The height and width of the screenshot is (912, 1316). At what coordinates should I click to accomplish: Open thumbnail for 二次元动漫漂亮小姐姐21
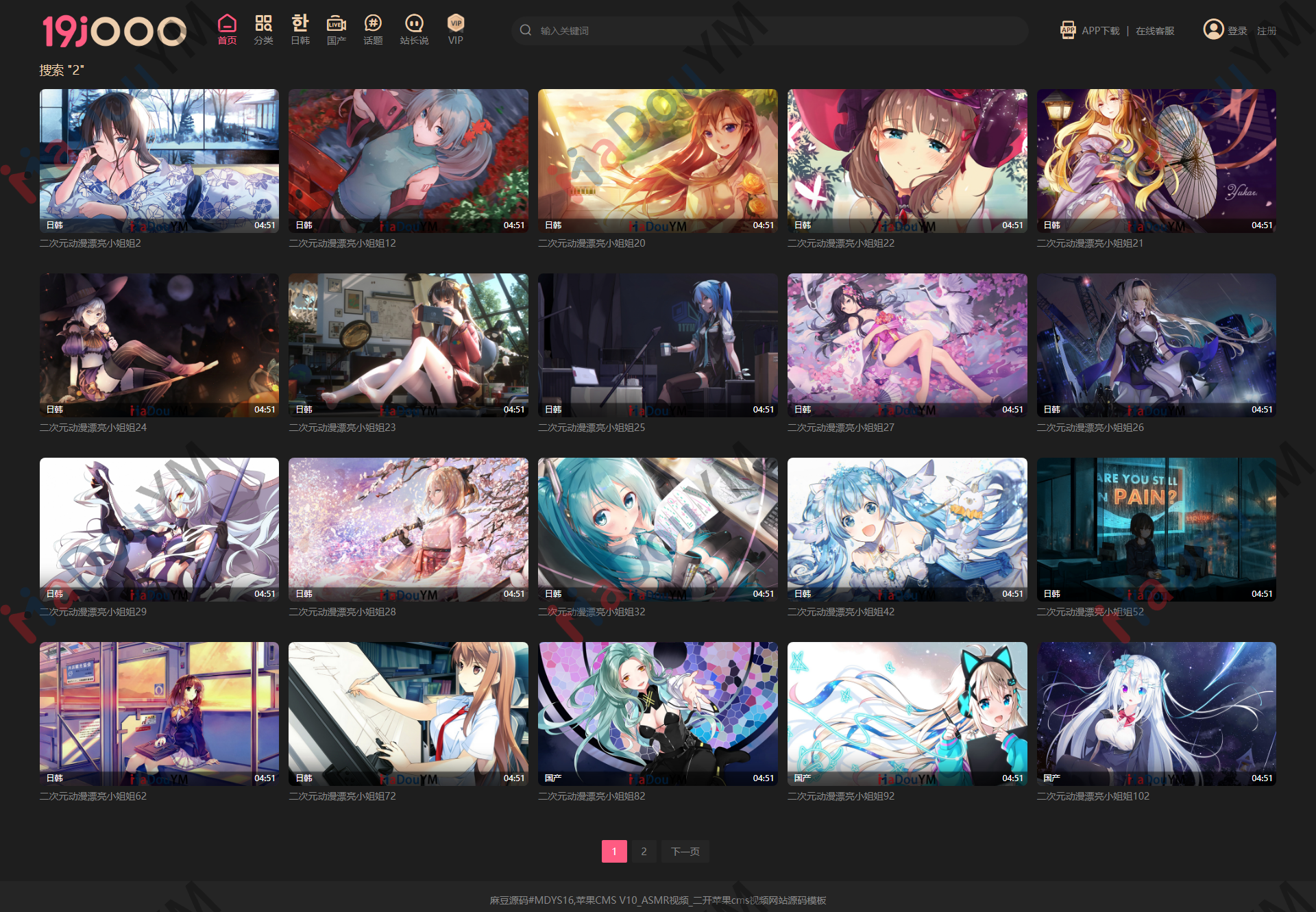pyautogui.click(x=1156, y=161)
